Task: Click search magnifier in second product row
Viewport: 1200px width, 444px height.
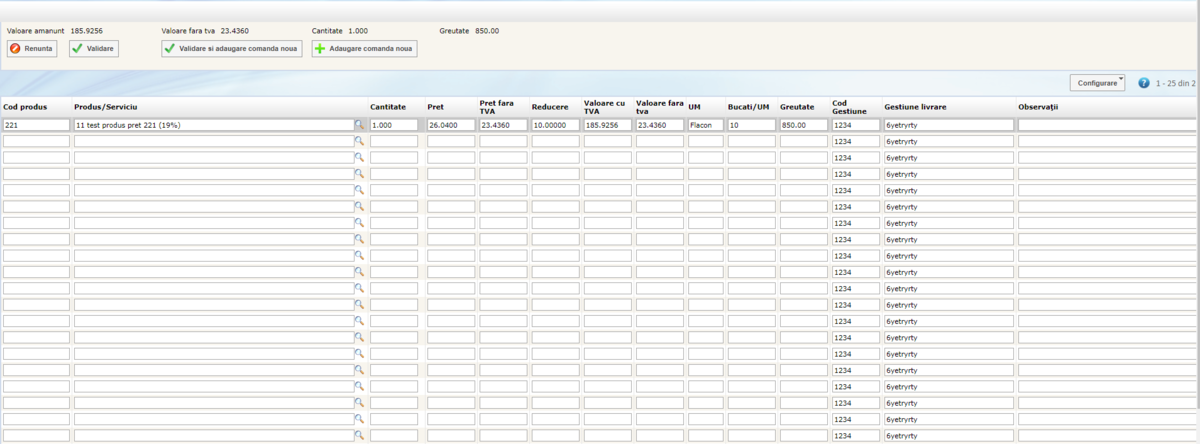Action: tap(359, 142)
